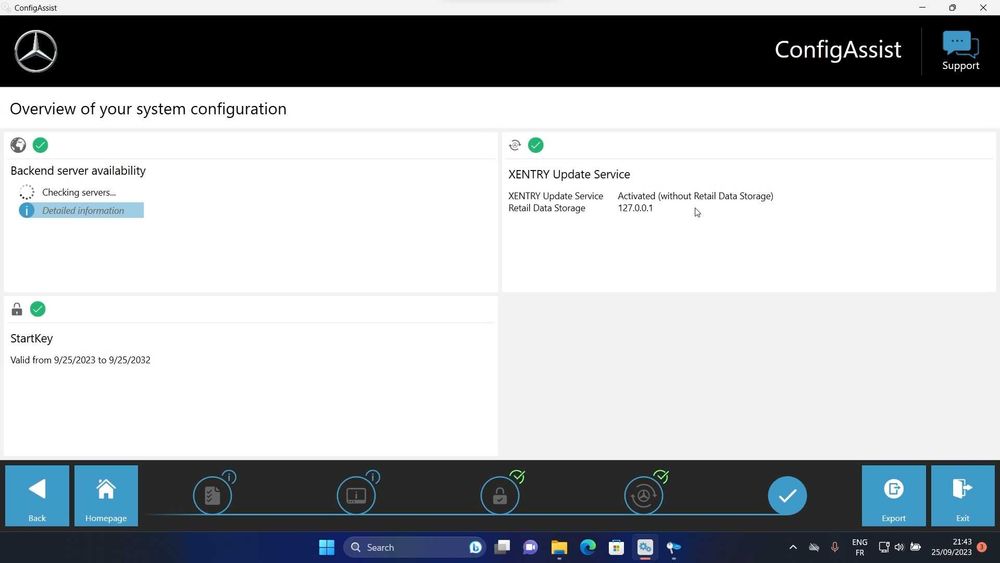This screenshot has width=1000, height=563.
Task: Click the XENTRY Update Service heading
Action: click(569, 174)
